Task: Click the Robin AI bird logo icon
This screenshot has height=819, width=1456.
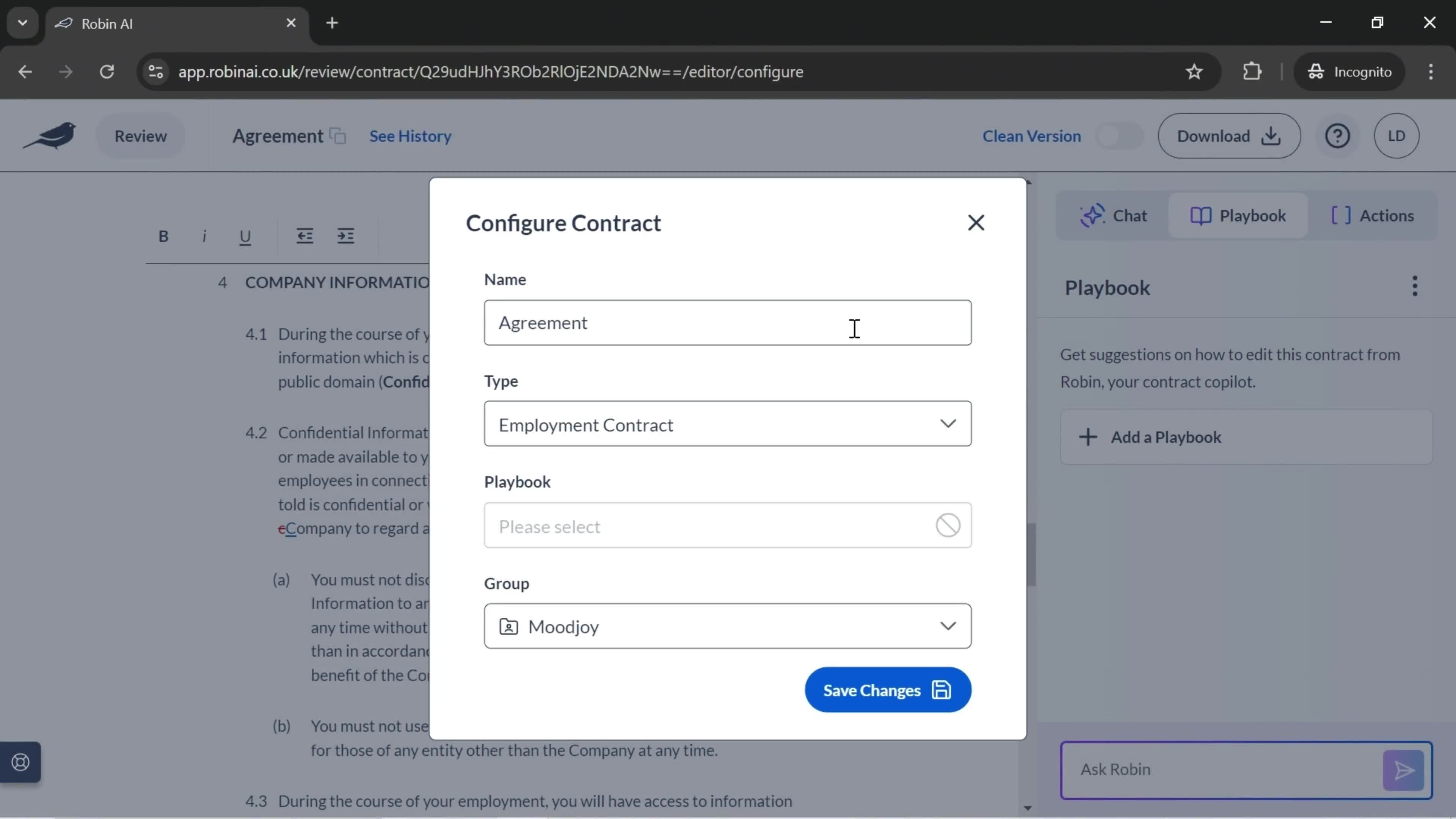Action: pos(50,135)
